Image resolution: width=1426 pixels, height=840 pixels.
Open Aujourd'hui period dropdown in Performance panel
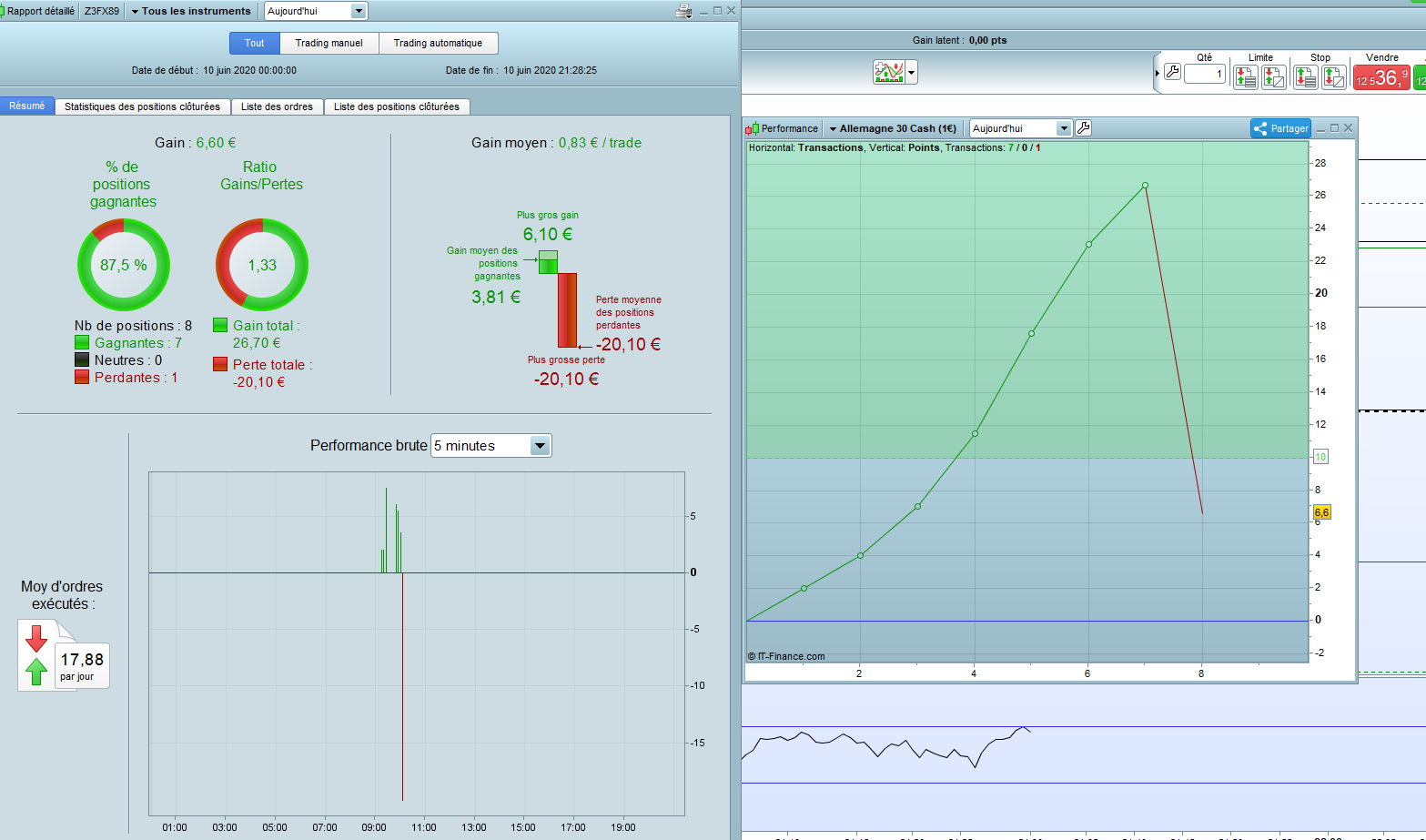1020,128
